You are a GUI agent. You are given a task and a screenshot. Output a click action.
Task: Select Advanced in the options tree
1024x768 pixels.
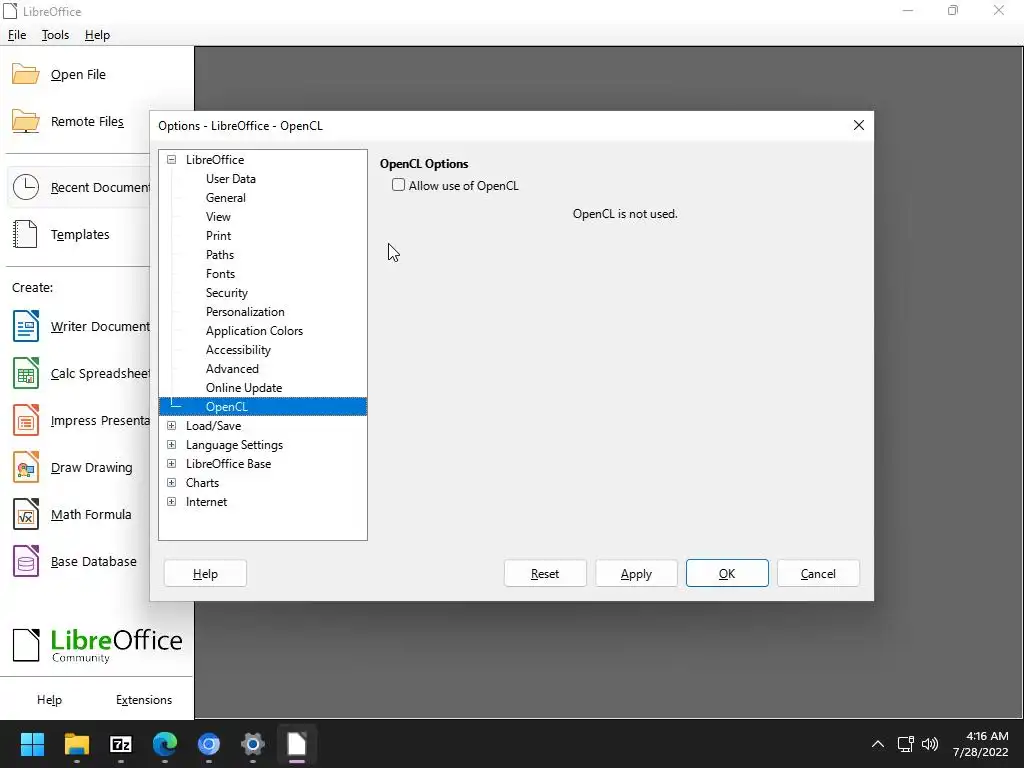click(232, 368)
